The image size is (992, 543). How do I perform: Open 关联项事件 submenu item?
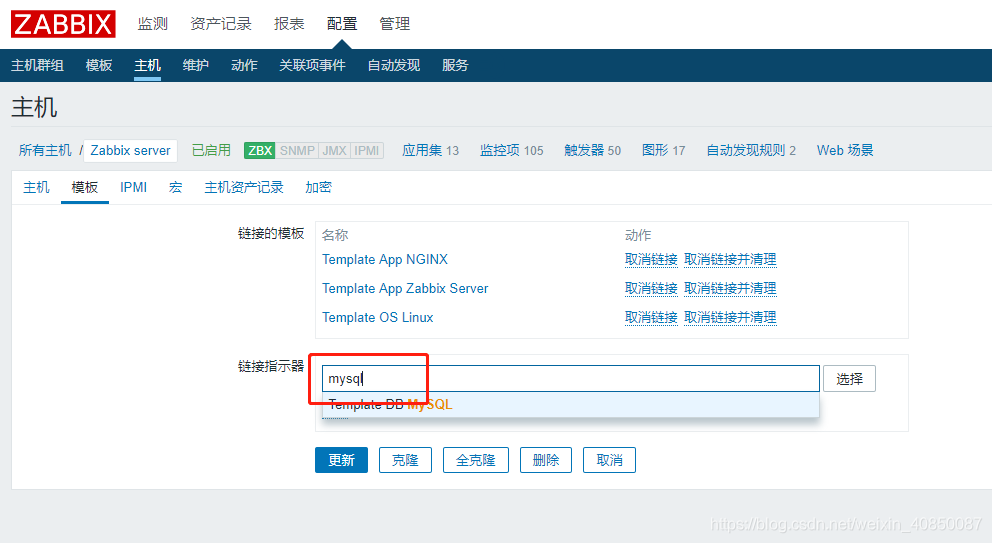(x=313, y=65)
